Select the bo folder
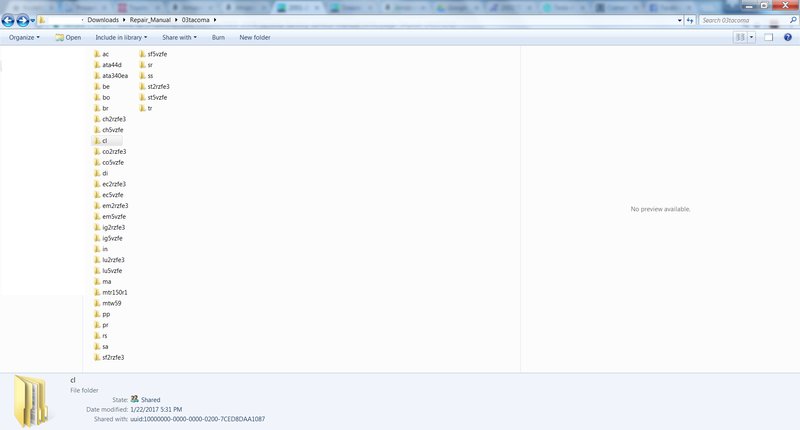Viewport: 800px width, 430px height. coord(102,97)
